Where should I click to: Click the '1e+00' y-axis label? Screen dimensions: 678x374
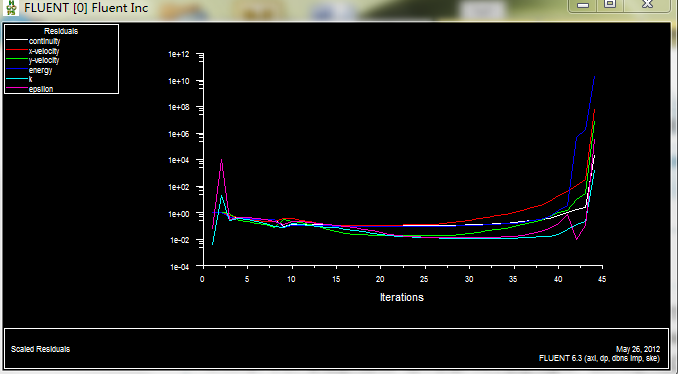179,214
